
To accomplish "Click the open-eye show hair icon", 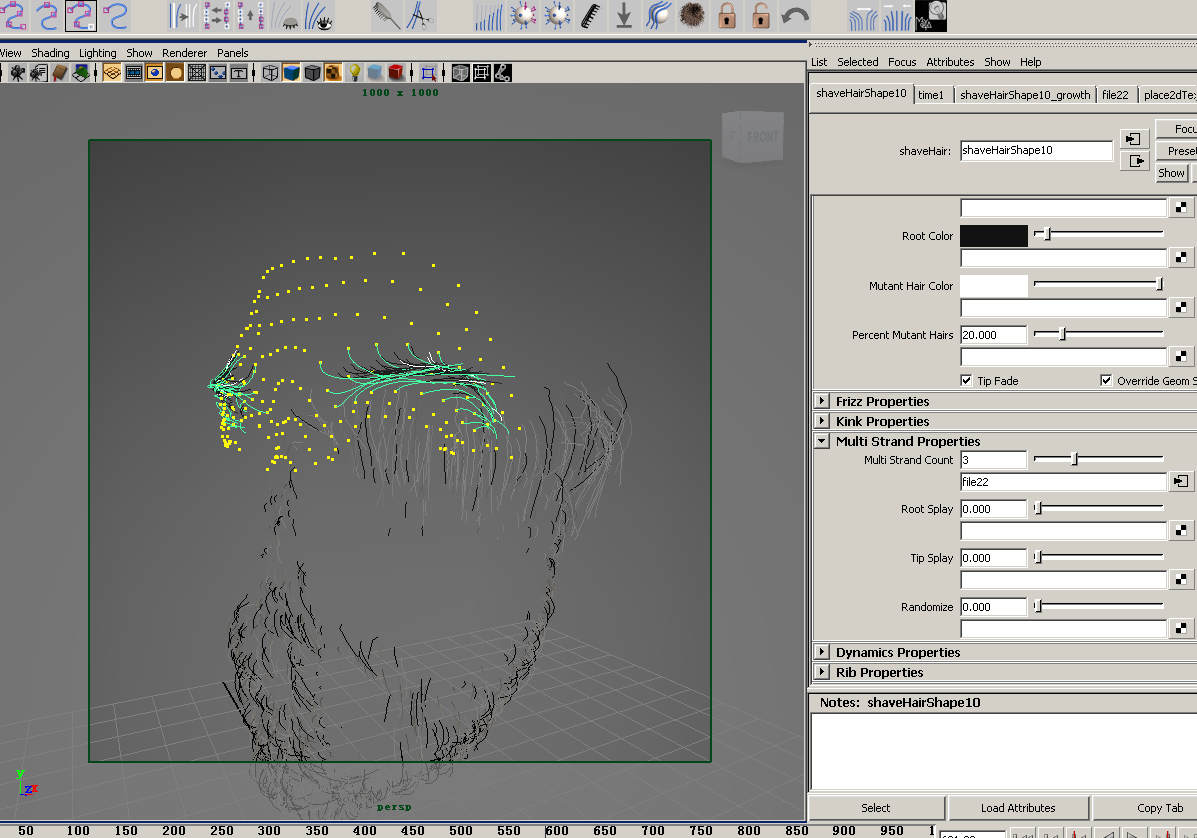I will (x=319, y=15).
